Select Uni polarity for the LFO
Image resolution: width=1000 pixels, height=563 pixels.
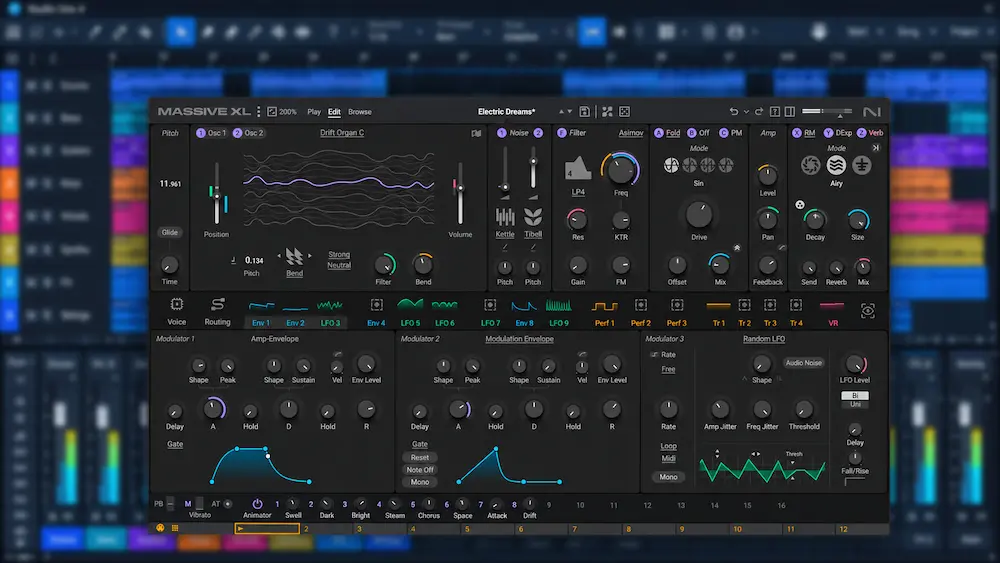(x=855, y=404)
